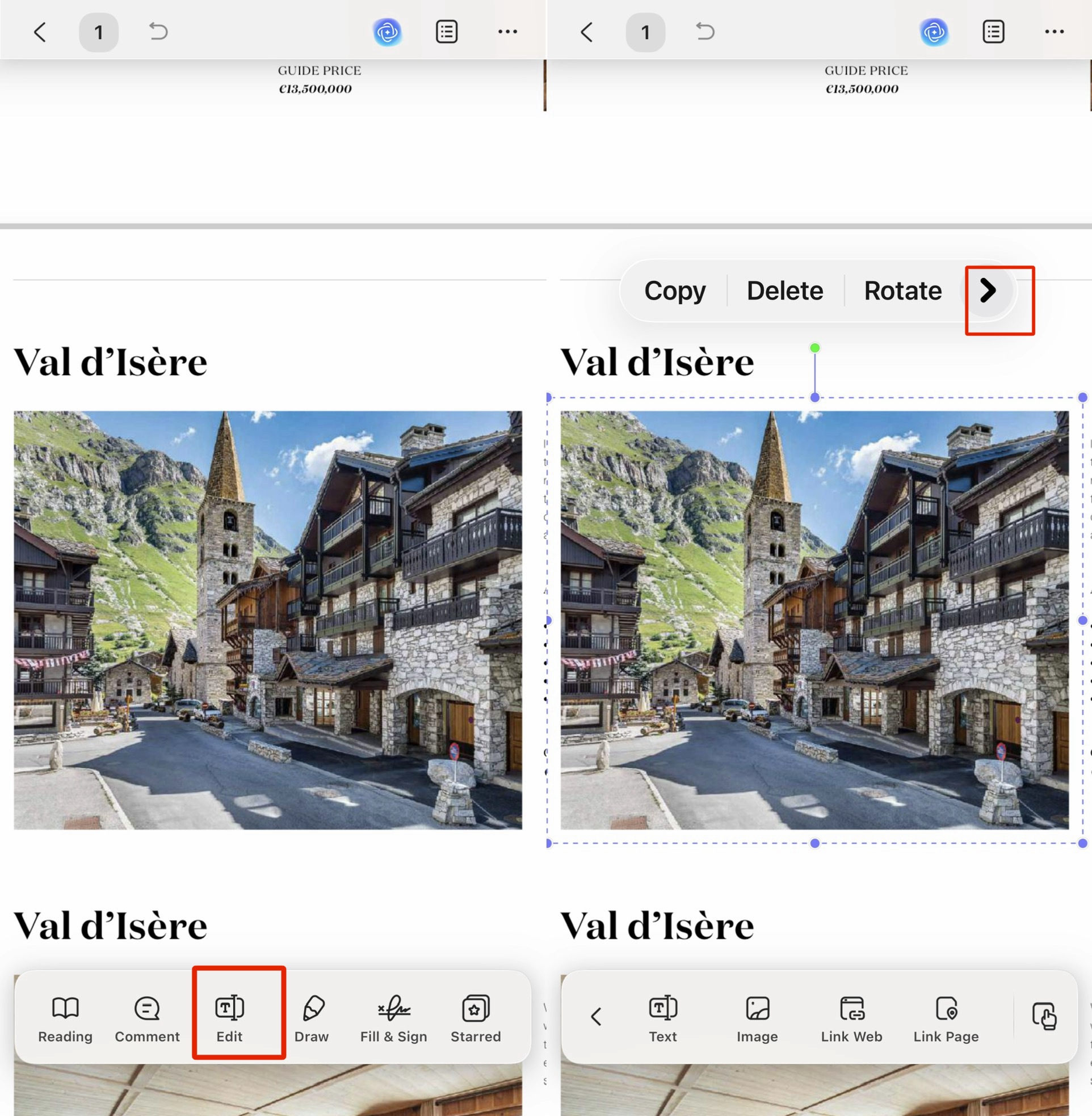Tap €13,500,000 price in right screen
Screen dimensions: 1092x1116
point(862,89)
